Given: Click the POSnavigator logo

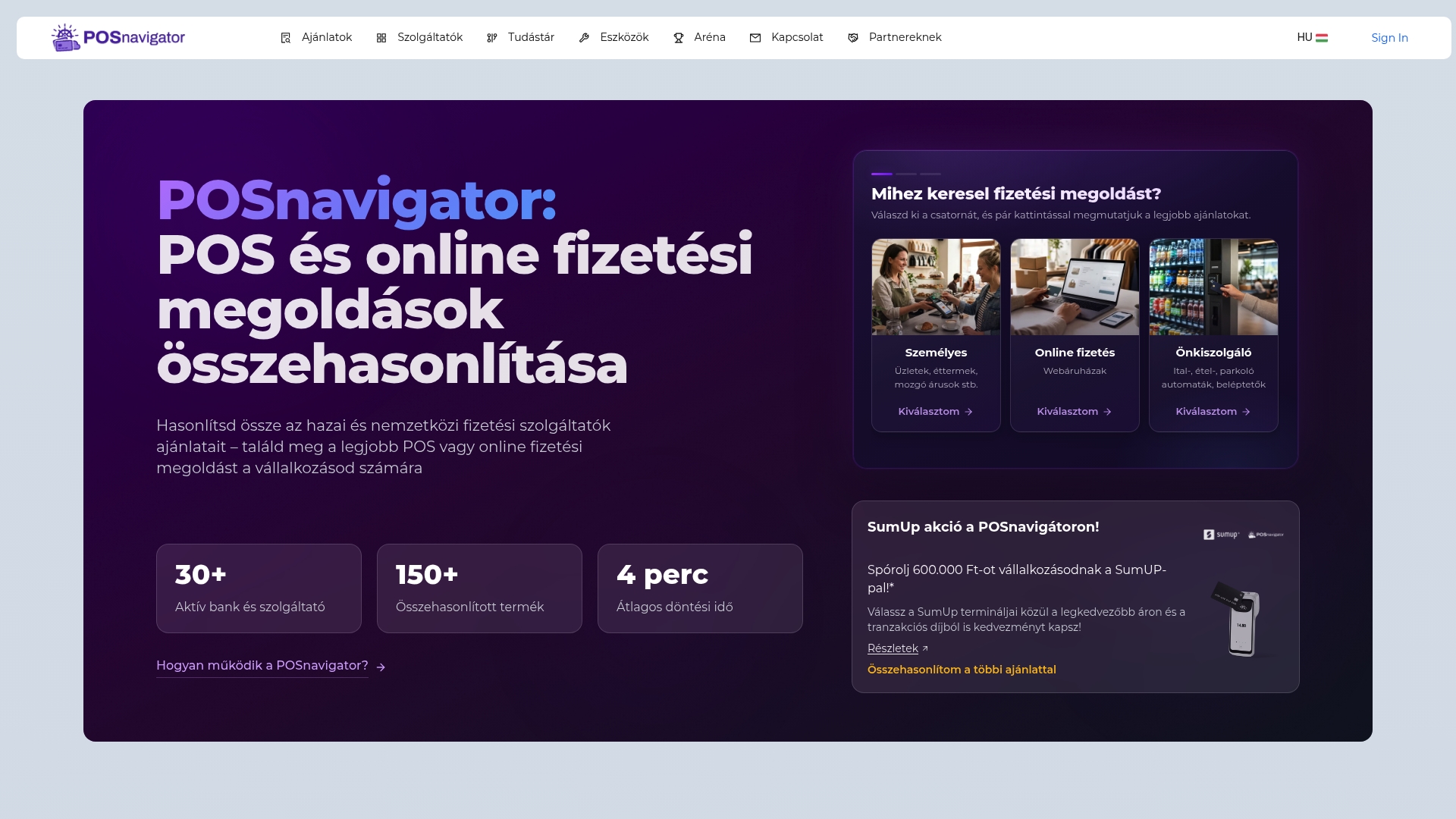Looking at the screenshot, I should (x=118, y=38).
